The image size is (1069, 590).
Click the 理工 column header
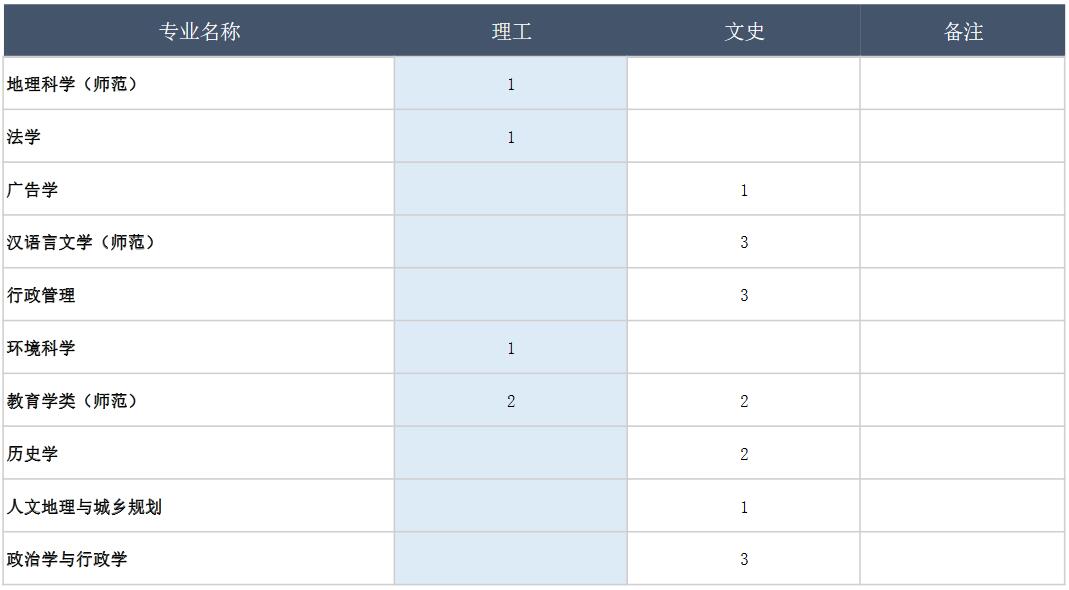pos(511,31)
